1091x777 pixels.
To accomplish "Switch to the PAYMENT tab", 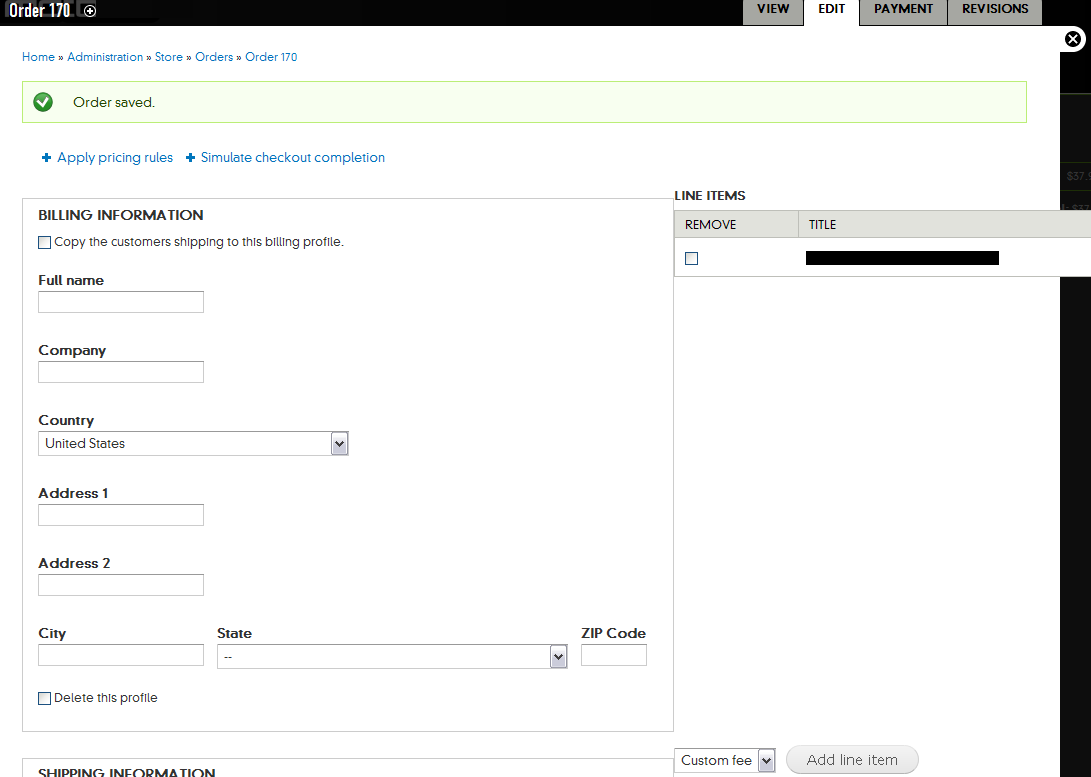I will (x=902, y=8).
